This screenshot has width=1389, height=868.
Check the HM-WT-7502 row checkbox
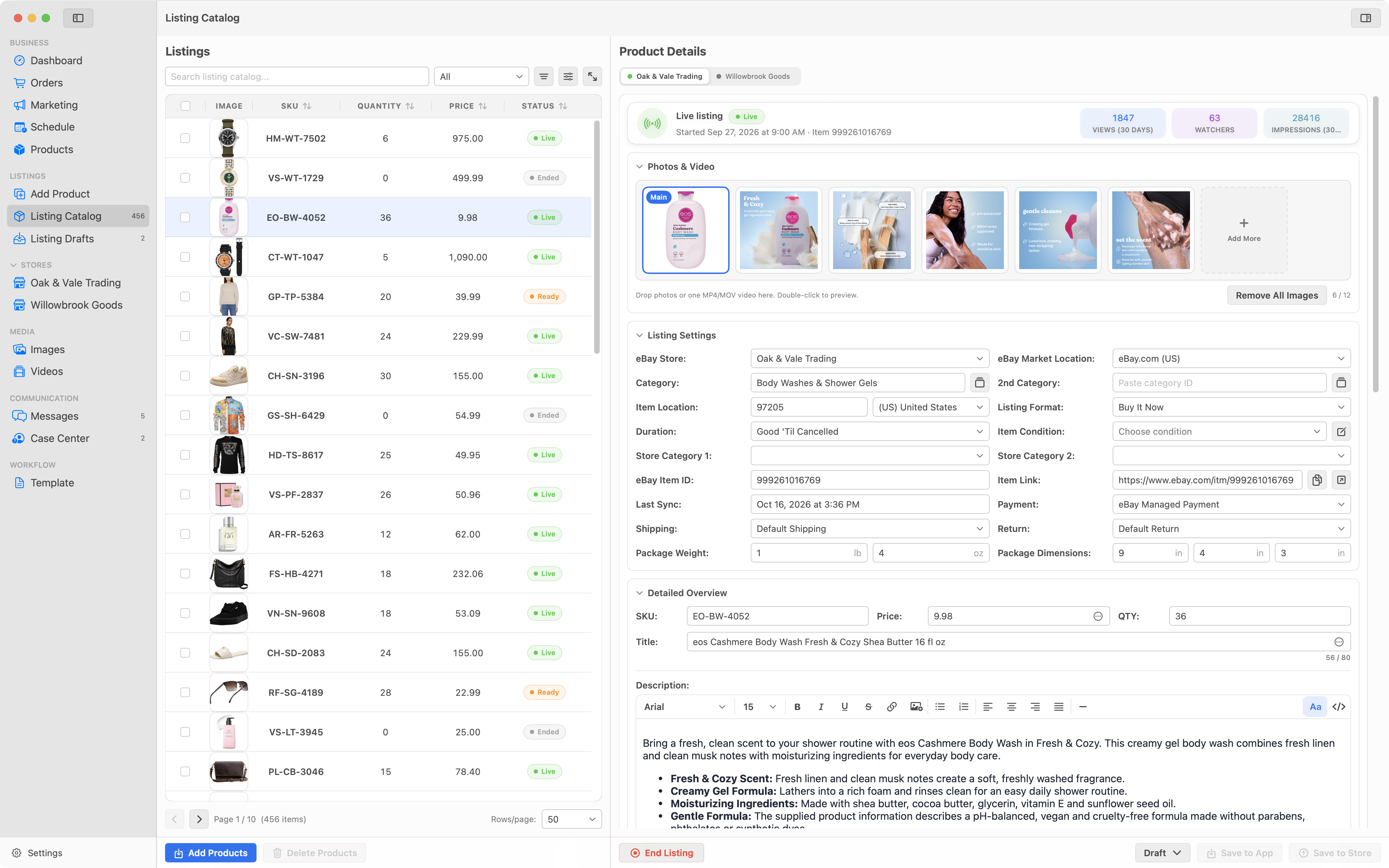pos(185,138)
